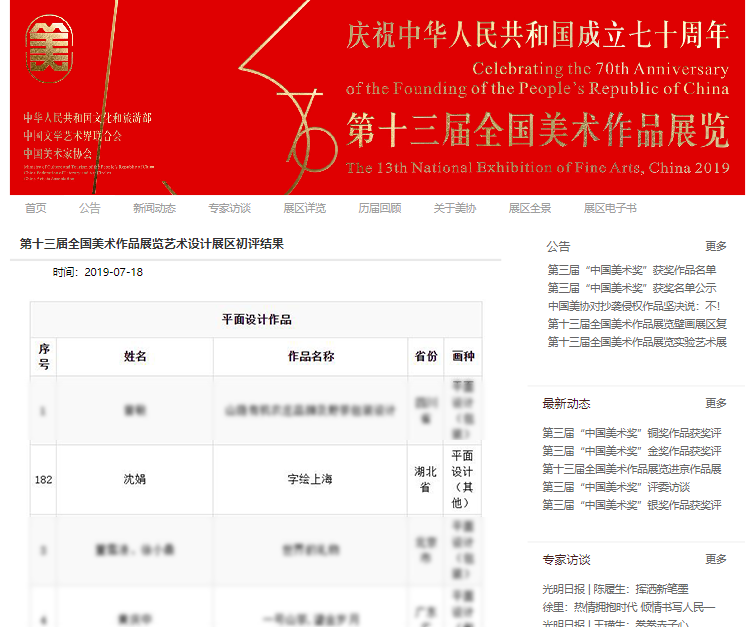Viewport: 755px width, 627px height.
Task: Open 中国美协对抄袭侵权作品坚决说：不! link
Action: pyautogui.click(x=634, y=306)
